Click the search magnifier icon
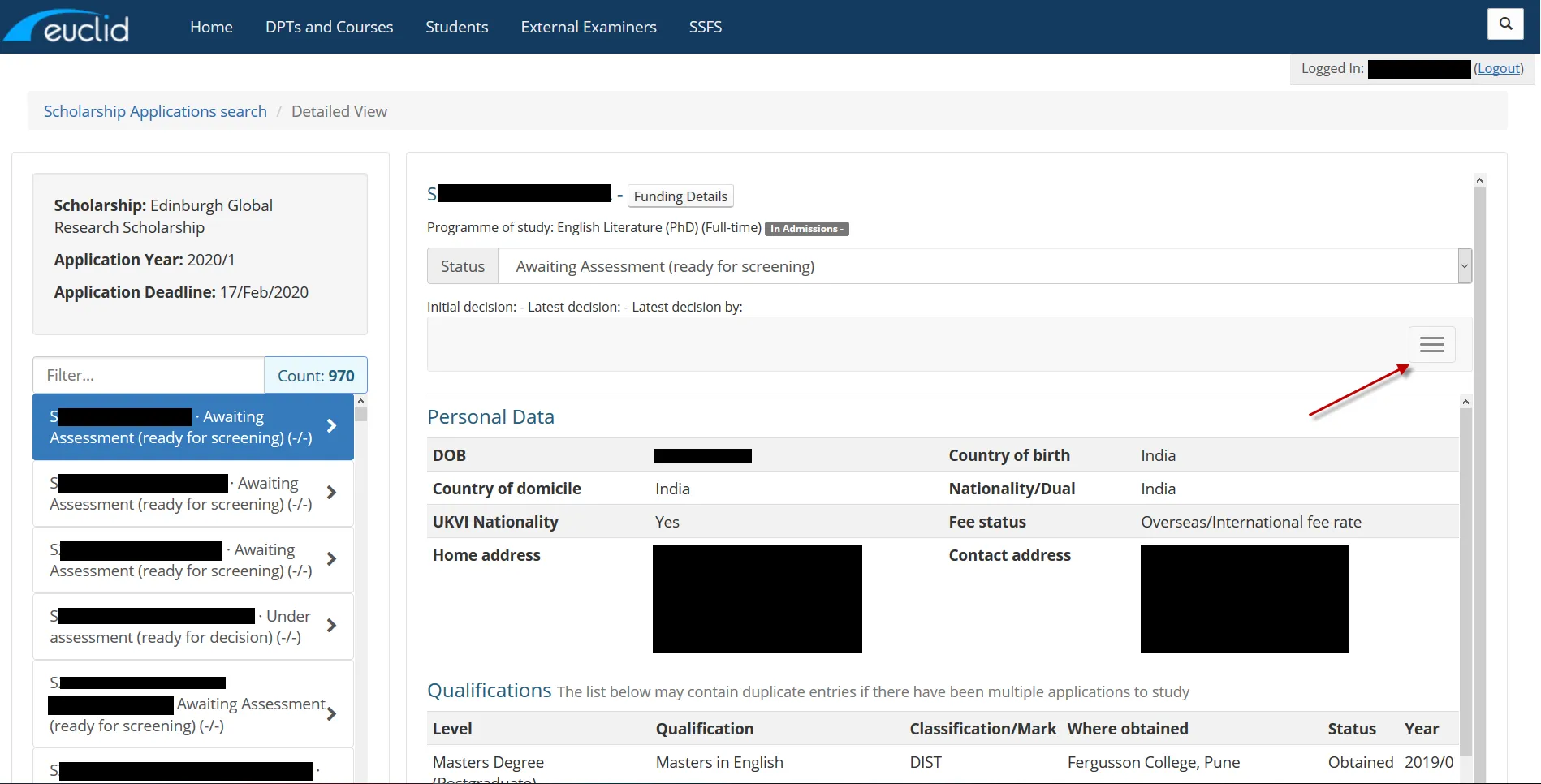 coord(1505,24)
